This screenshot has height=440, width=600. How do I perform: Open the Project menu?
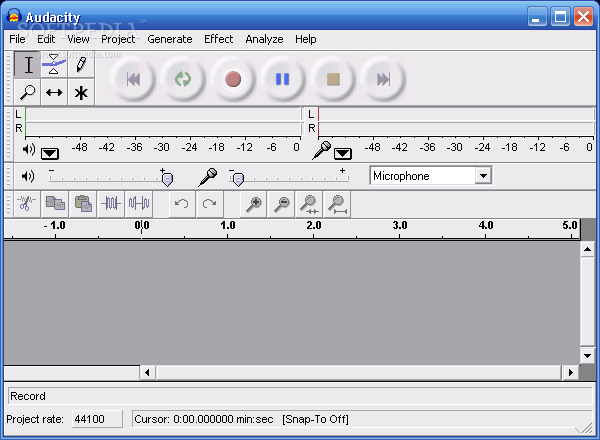[x=118, y=39]
